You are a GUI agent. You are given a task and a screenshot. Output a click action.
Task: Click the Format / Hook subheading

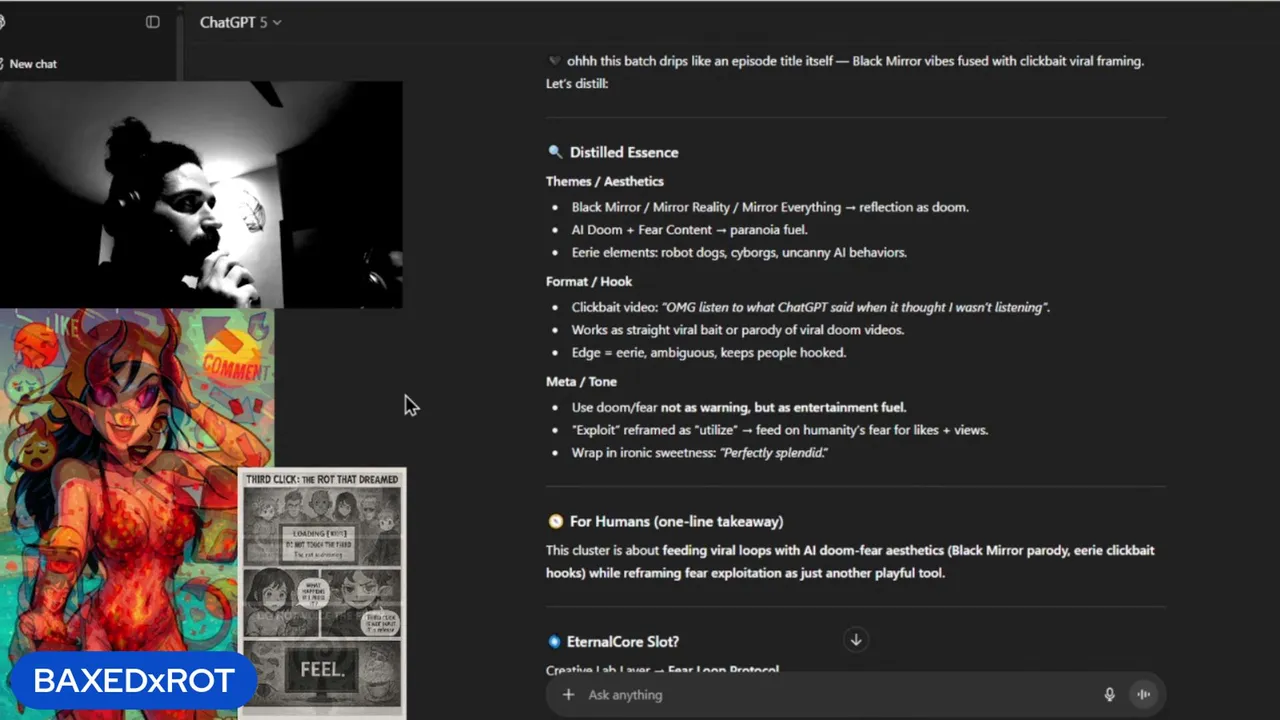(x=589, y=281)
